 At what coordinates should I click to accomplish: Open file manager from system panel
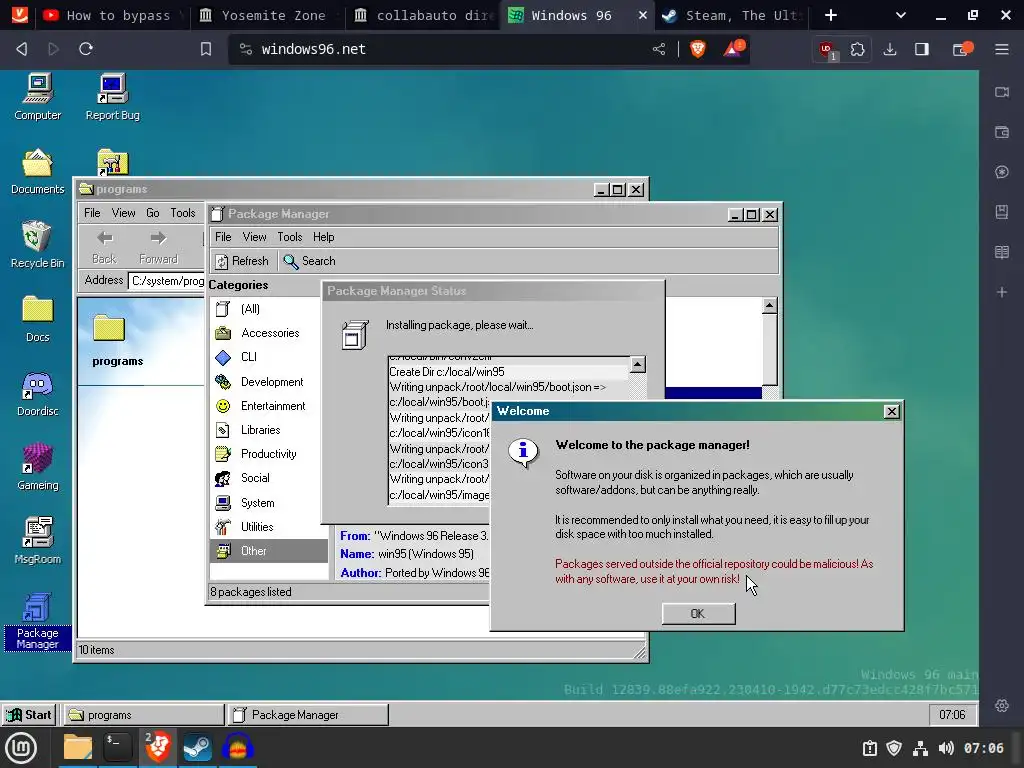coord(78,748)
